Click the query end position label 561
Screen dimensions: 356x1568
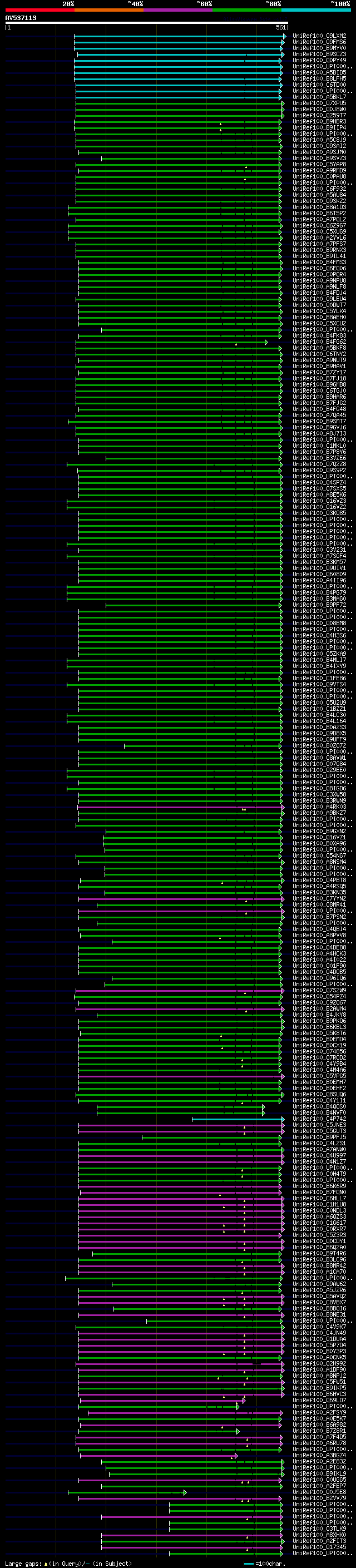(x=280, y=27)
